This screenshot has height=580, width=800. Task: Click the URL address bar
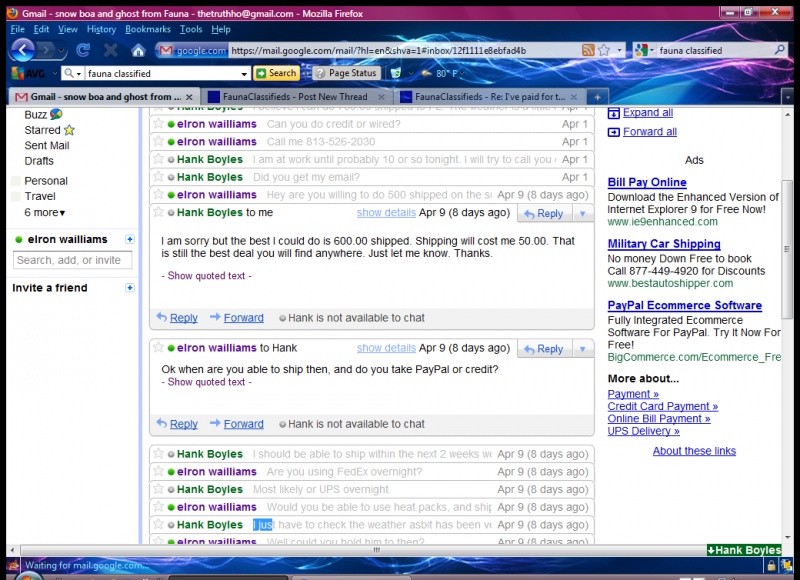click(405, 50)
